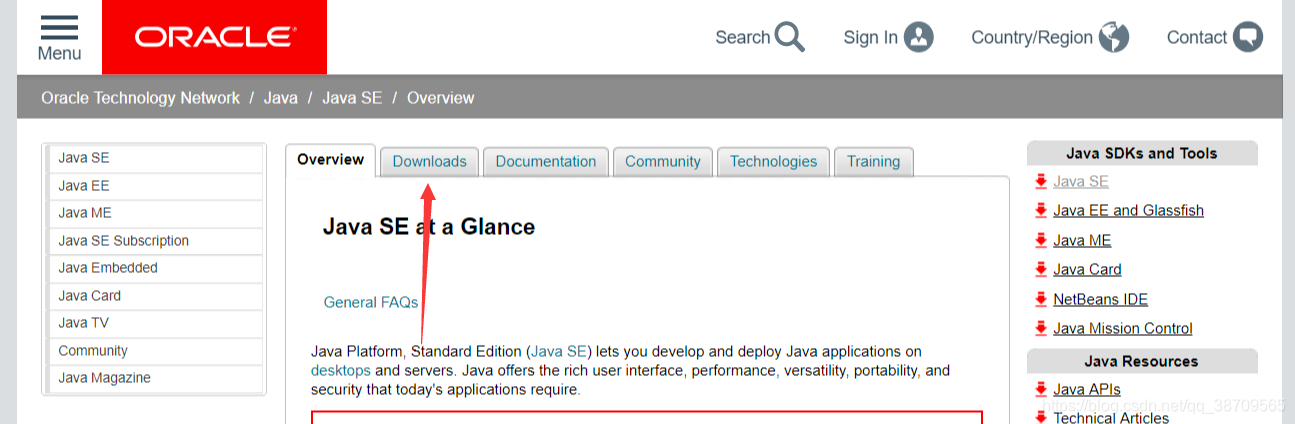The image size is (1295, 424).
Task: Open Java SE link under SDKs and Tools
Action: [1081, 182]
